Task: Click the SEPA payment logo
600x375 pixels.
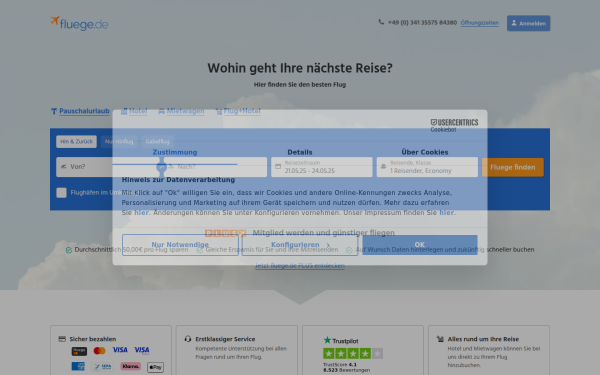Action: [x=103, y=367]
